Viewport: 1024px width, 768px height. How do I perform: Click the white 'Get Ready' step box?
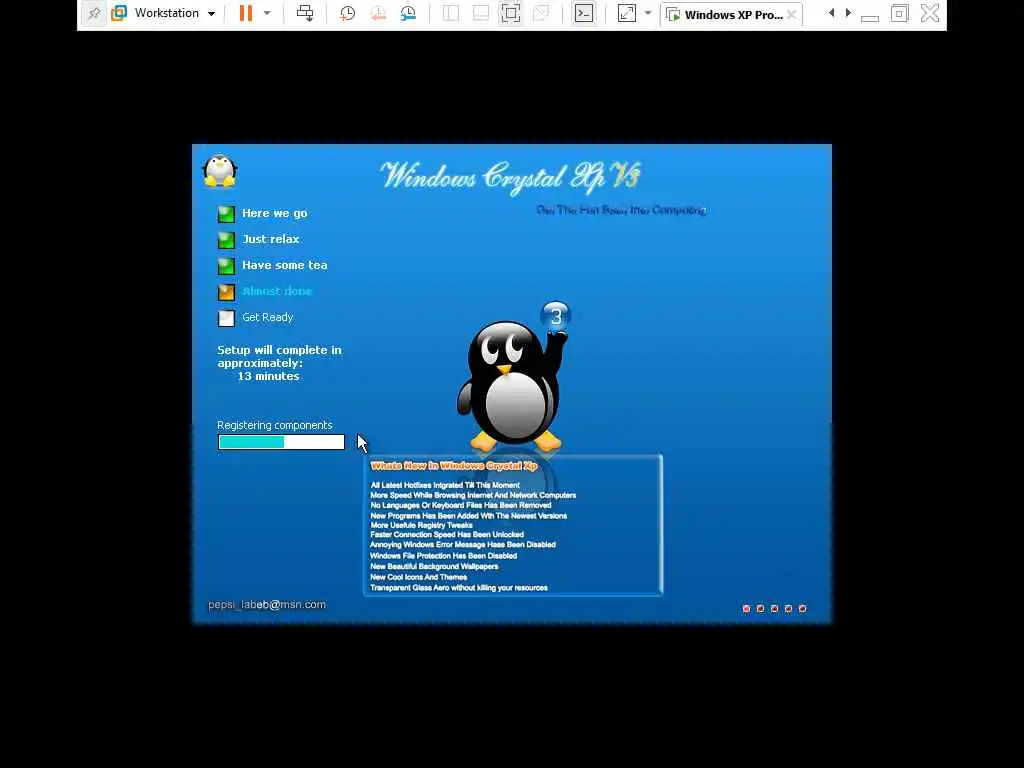click(226, 318)
